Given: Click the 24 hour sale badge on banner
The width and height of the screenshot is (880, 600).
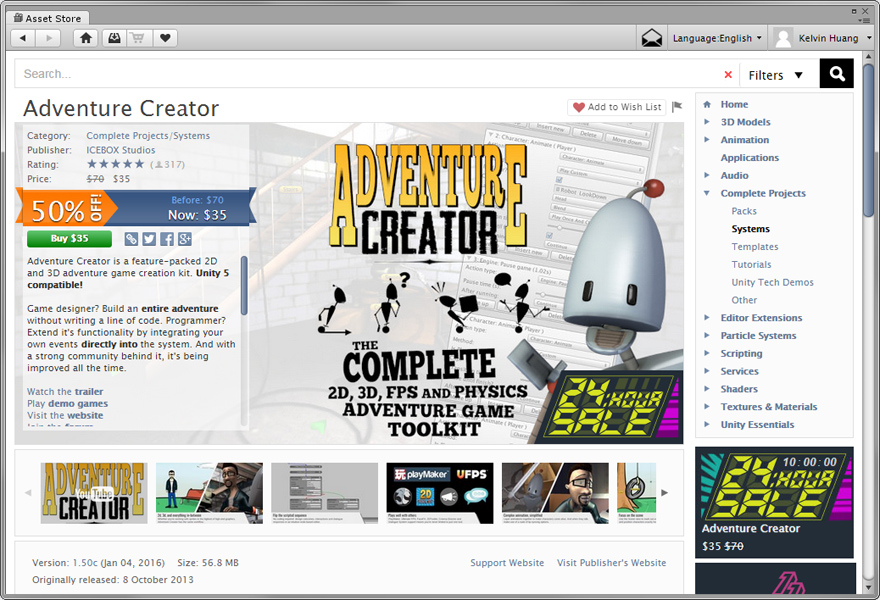Looking at the screenshot, I should coord(609,407).
